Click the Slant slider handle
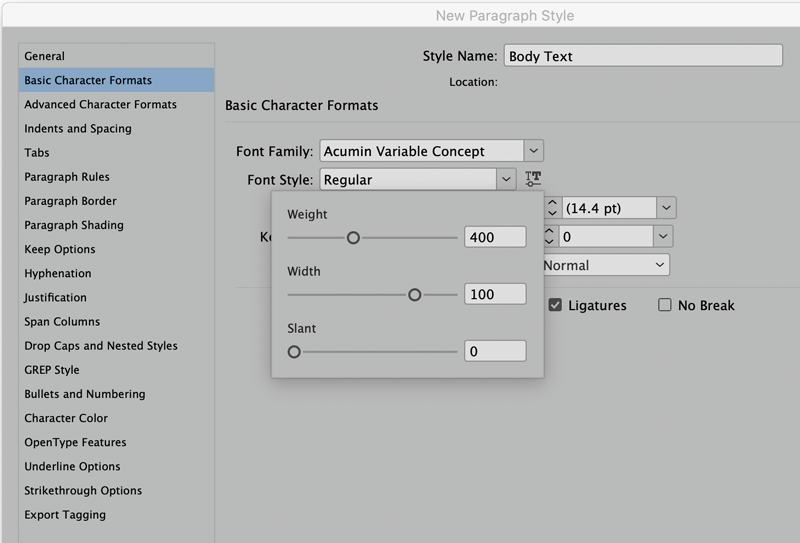 coord(294,352)
